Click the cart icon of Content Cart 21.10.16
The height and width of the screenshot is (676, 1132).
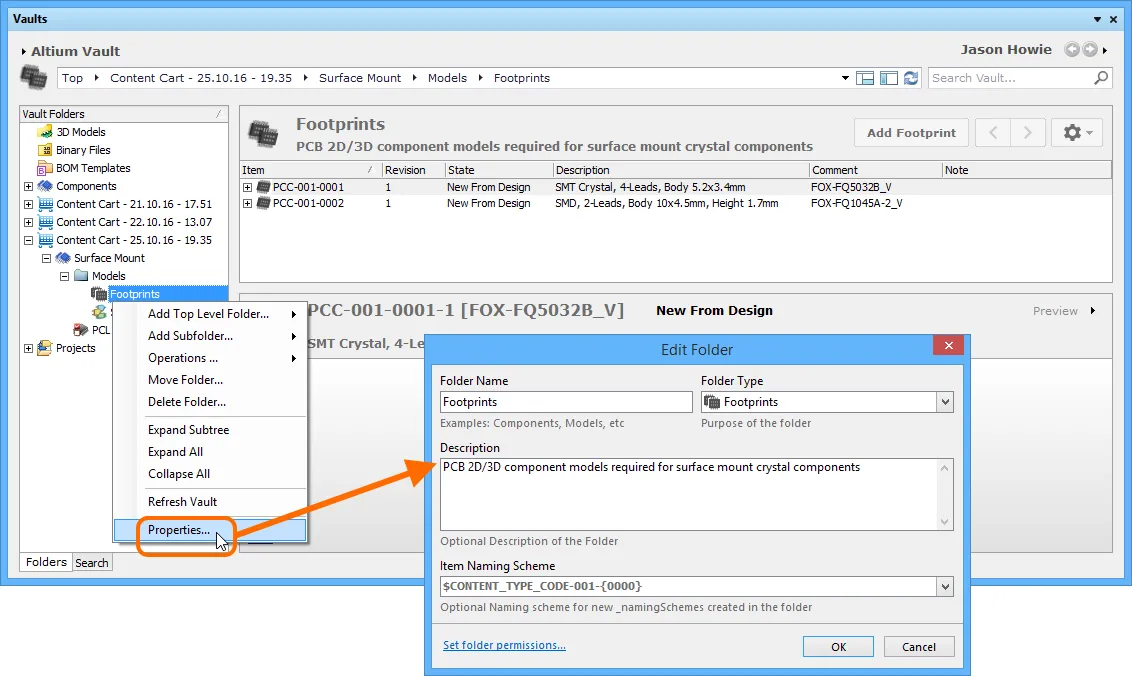[x=45, y=204]
